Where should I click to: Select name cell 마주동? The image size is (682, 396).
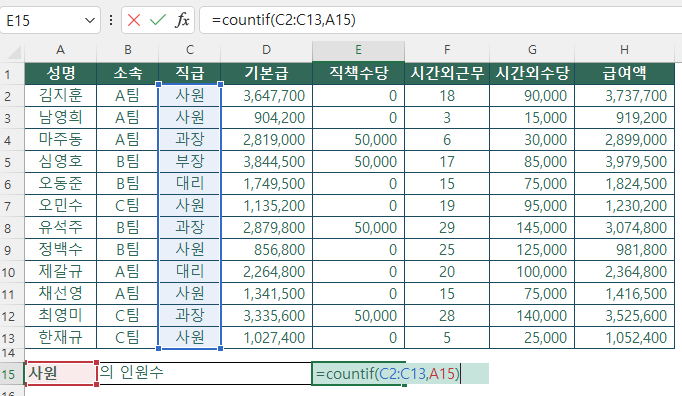[60, 140]
